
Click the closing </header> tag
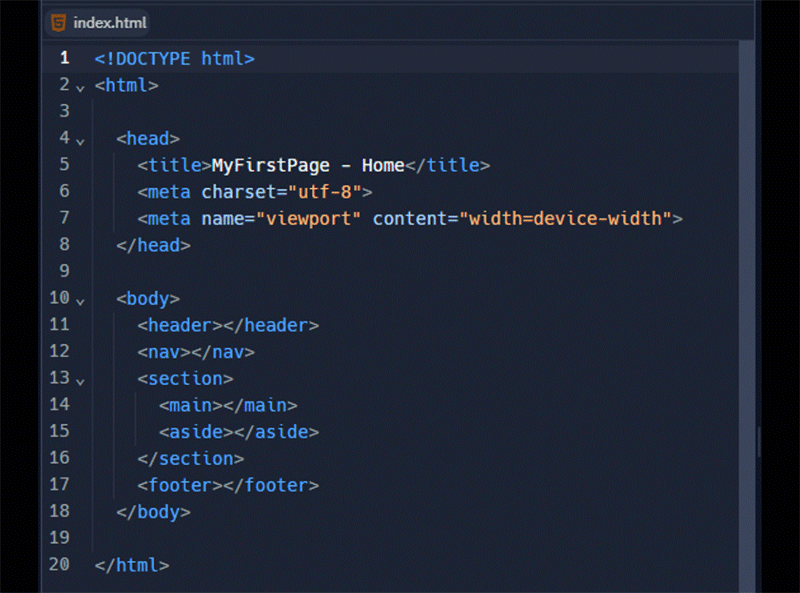[271, 325]
